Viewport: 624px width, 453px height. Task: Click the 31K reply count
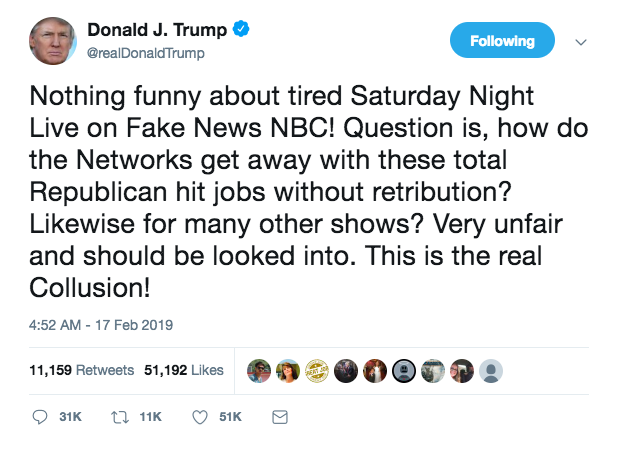point(69,416)
